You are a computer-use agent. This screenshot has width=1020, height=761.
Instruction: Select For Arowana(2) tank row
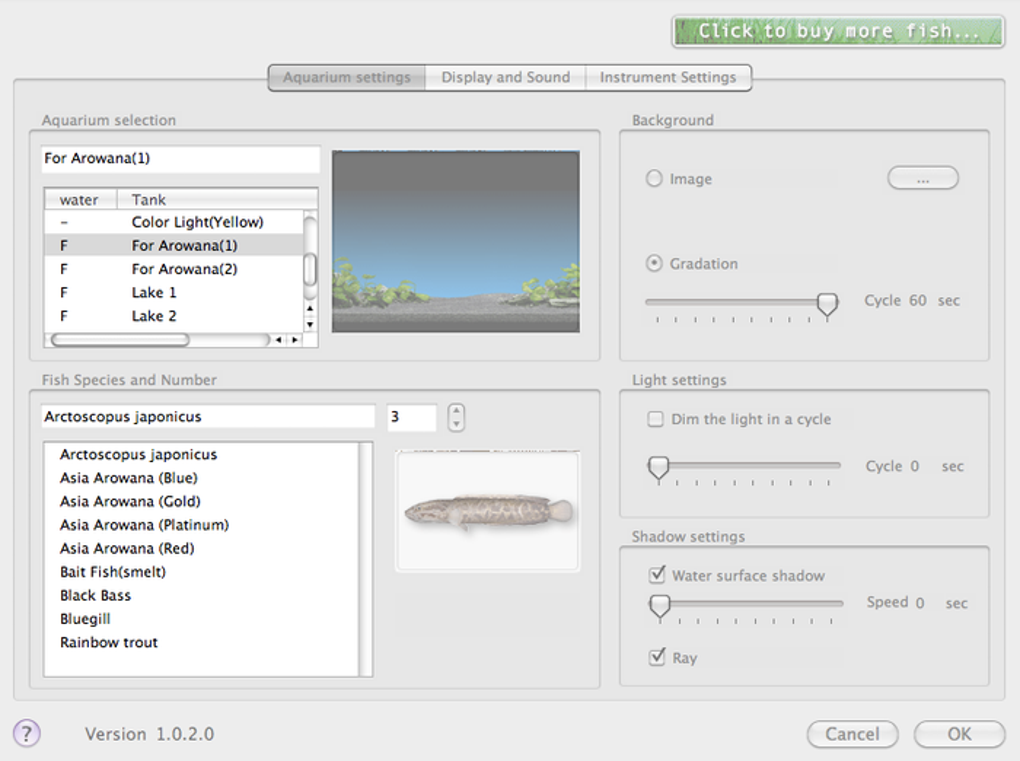pyautogui.click(x=174, y=269)
